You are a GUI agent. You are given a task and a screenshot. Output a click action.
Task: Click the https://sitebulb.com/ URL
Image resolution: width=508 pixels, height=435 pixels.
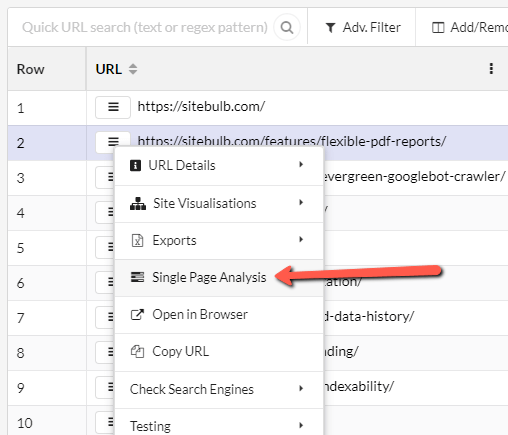(x=201, y=107)
